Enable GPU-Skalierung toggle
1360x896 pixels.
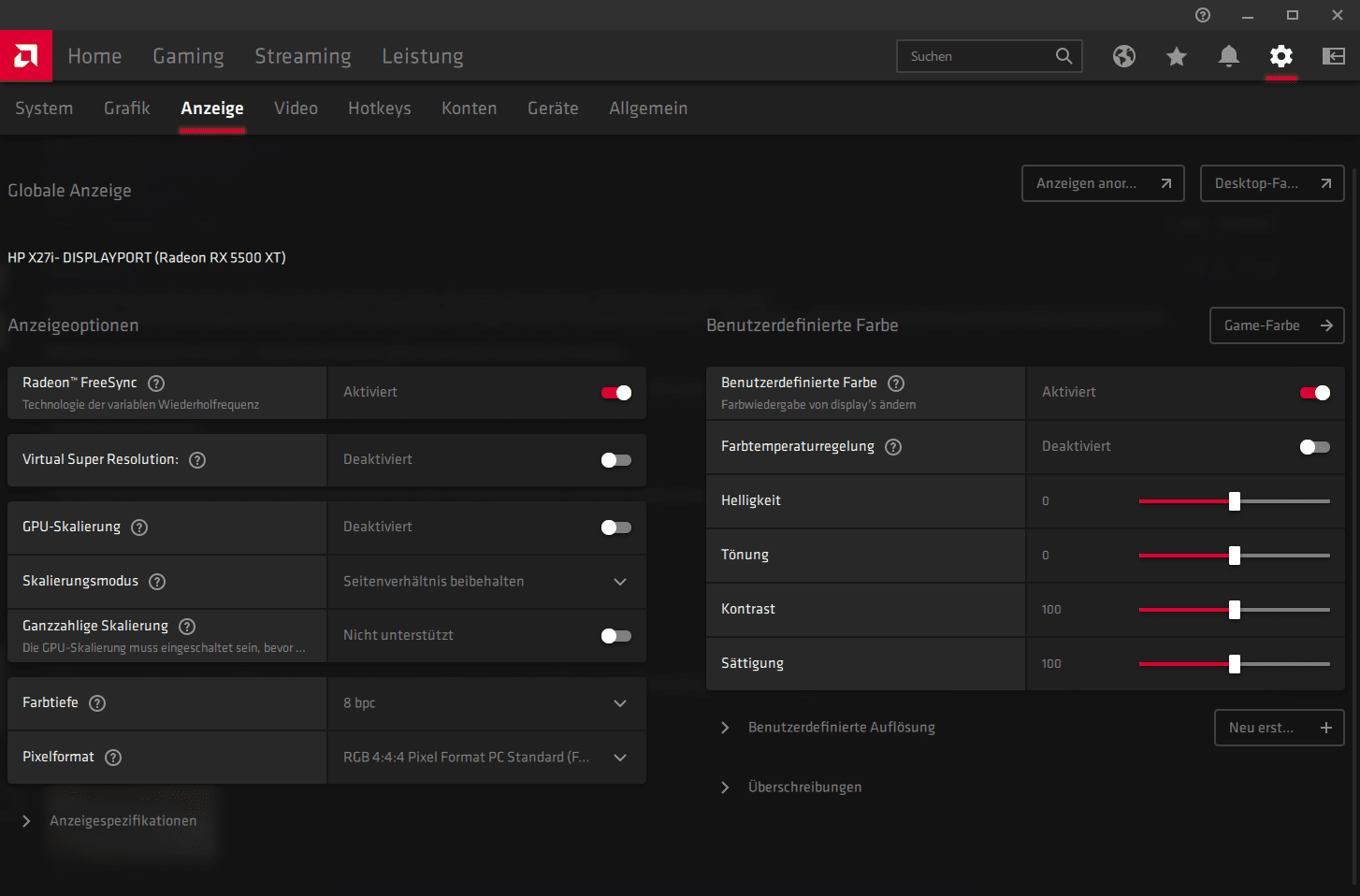point(616,527)
